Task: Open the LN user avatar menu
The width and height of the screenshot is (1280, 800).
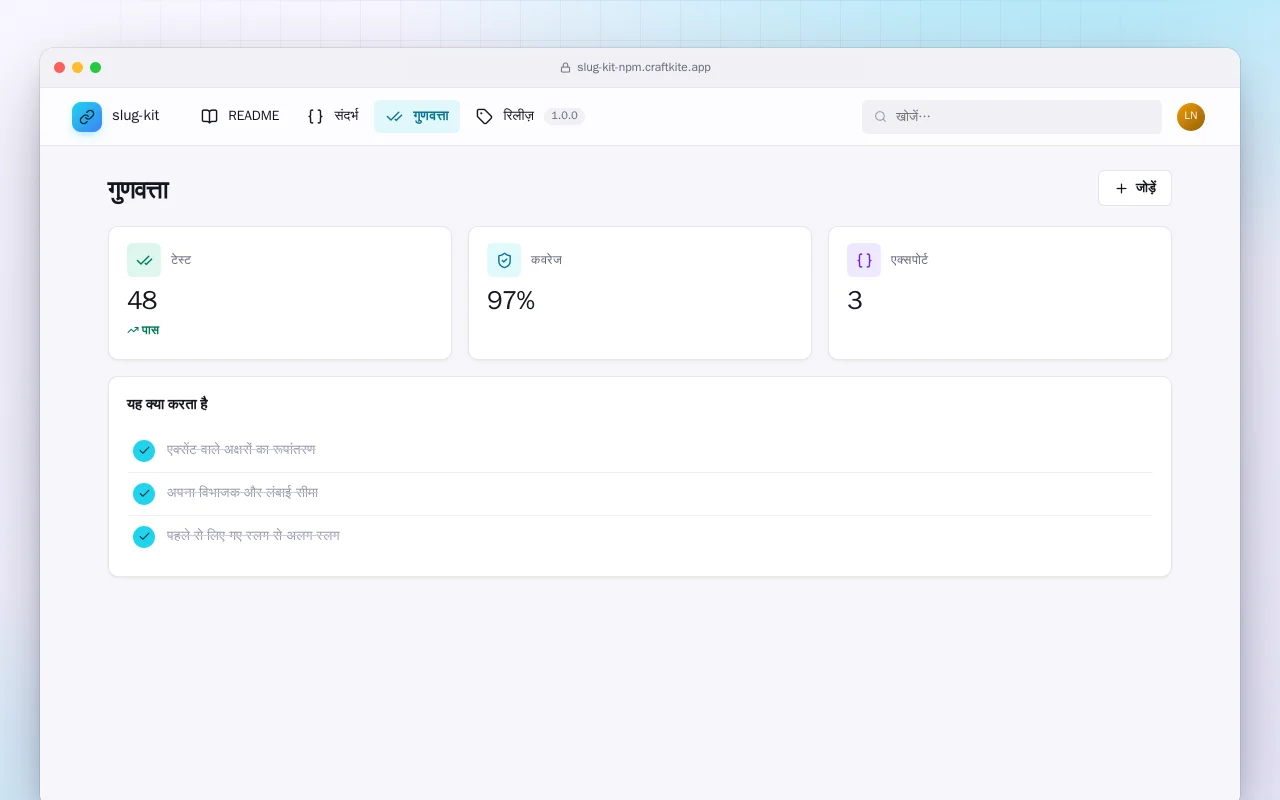Action: point(1191,117)
